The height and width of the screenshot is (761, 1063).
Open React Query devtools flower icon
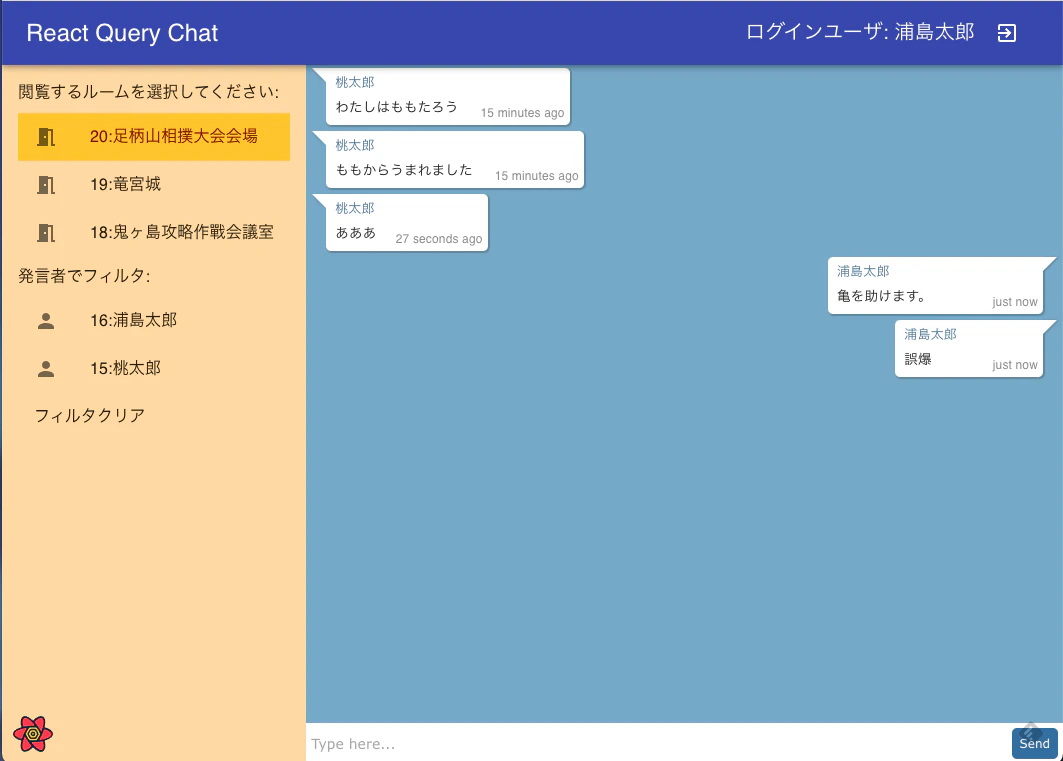click(33, 734)
